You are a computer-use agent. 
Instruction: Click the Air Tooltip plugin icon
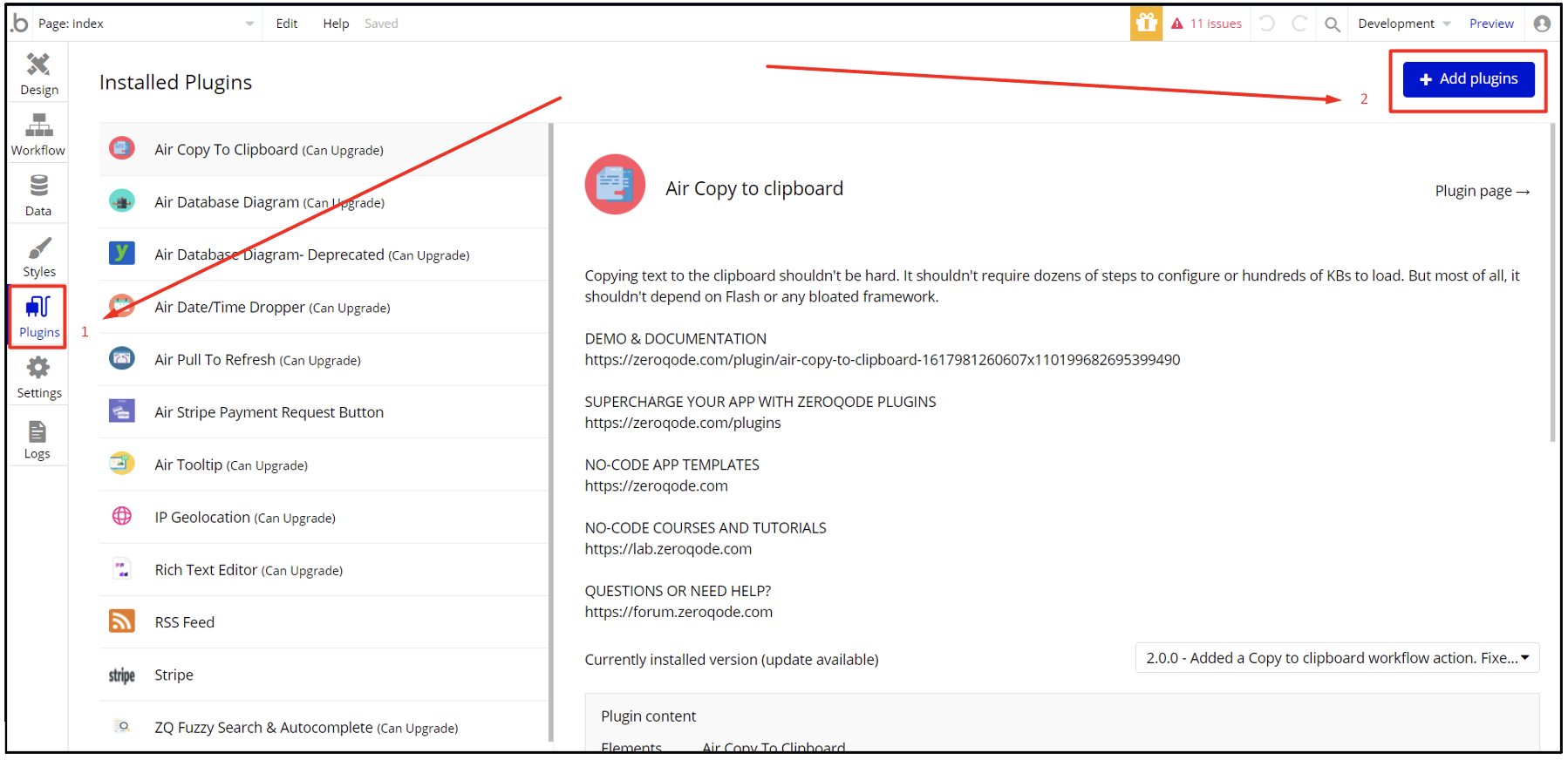coord(122,463)
